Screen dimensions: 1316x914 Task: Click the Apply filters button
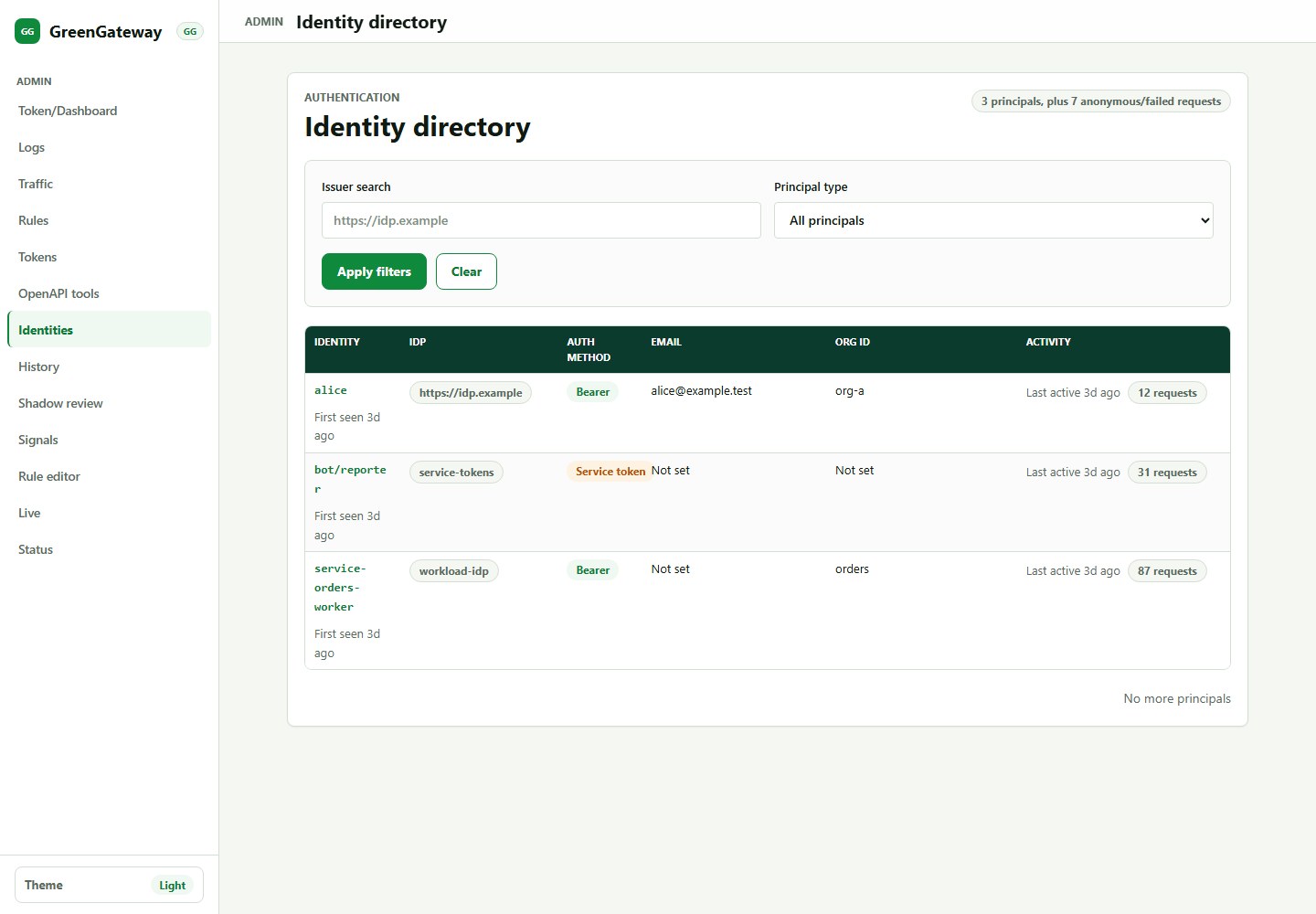[374, 271]
